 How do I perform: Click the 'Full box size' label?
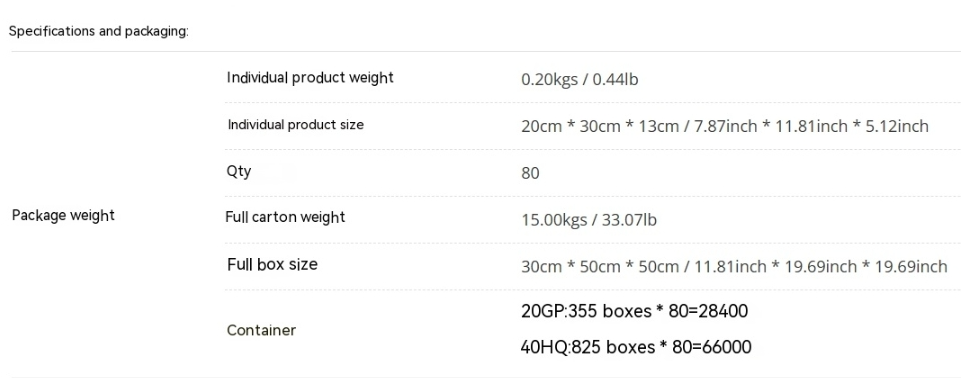272,264
